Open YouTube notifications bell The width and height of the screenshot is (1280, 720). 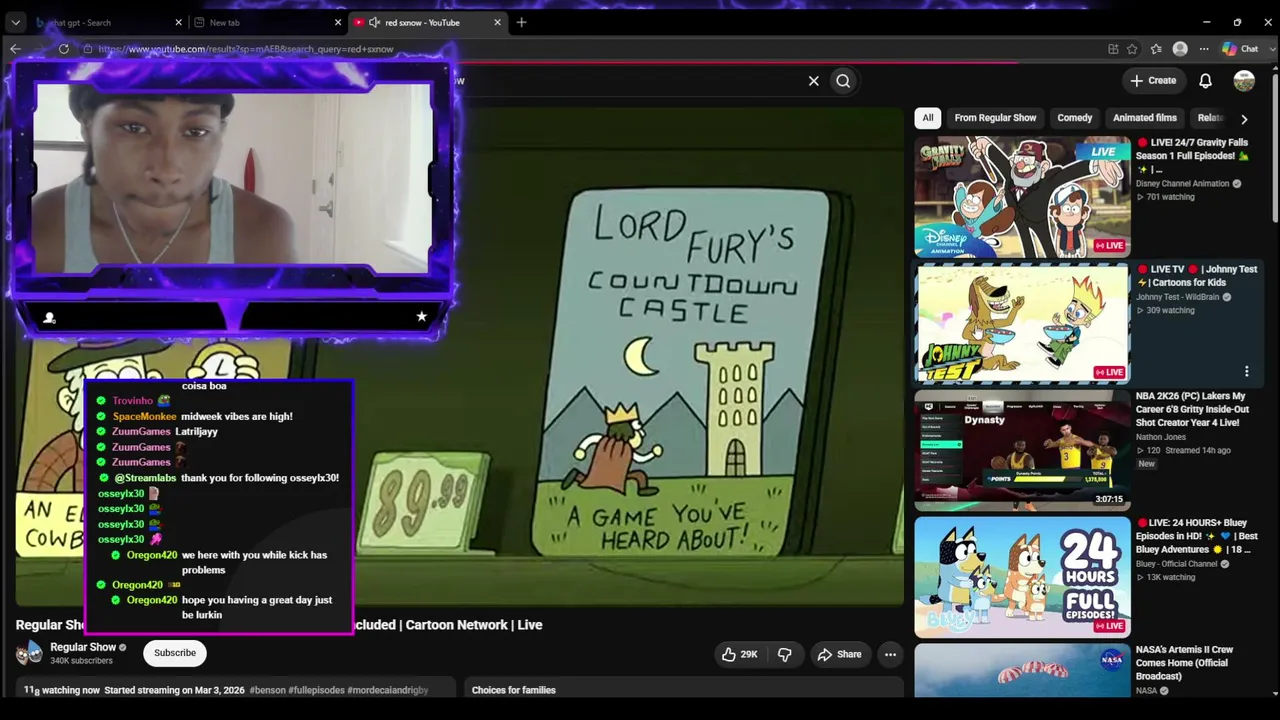pyautogui.click(x=1206, y=81)
